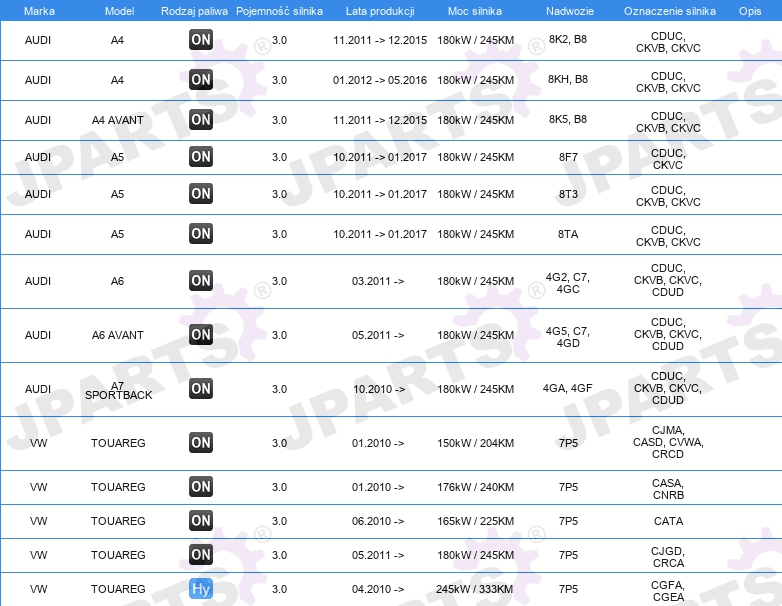782x606 pixels.
Task: Select the ON fuel icon for A4 AVANT
Action: (x=201, y=120)
